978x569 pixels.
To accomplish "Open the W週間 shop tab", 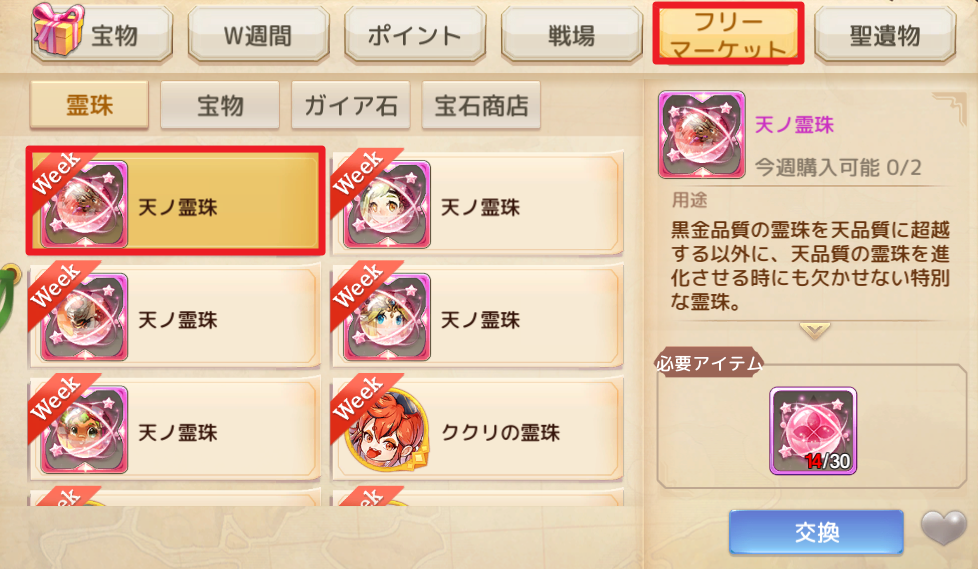I will click(x=258, y=35).
